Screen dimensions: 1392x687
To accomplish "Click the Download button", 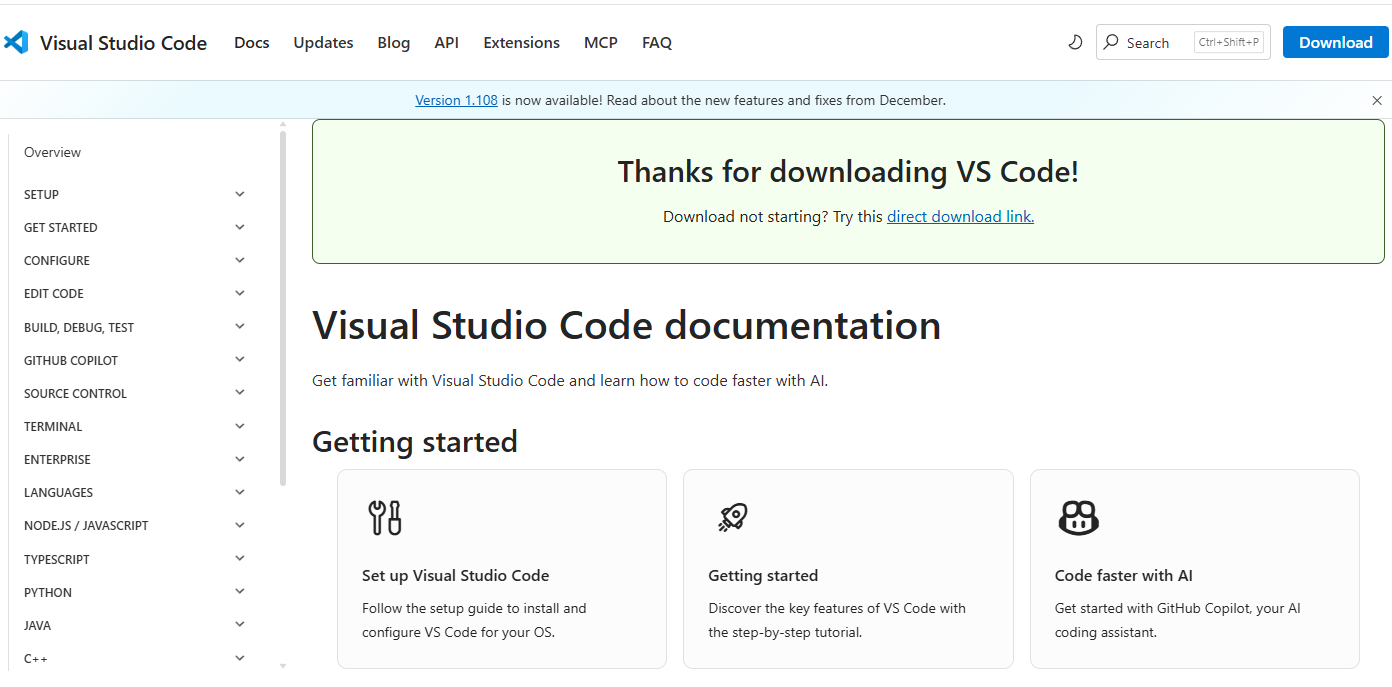I will (x=1335, y=42).
